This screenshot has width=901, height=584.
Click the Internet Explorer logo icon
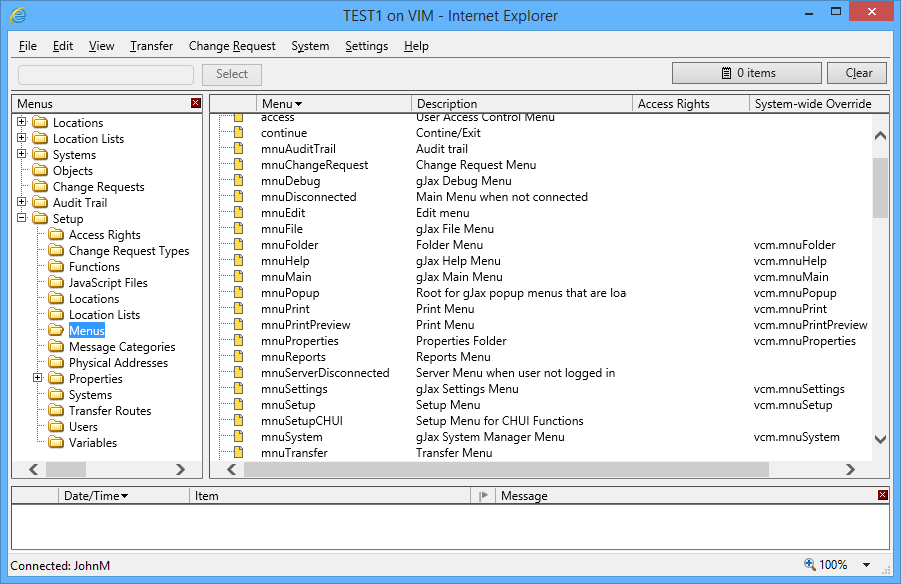tap(18, 15)
